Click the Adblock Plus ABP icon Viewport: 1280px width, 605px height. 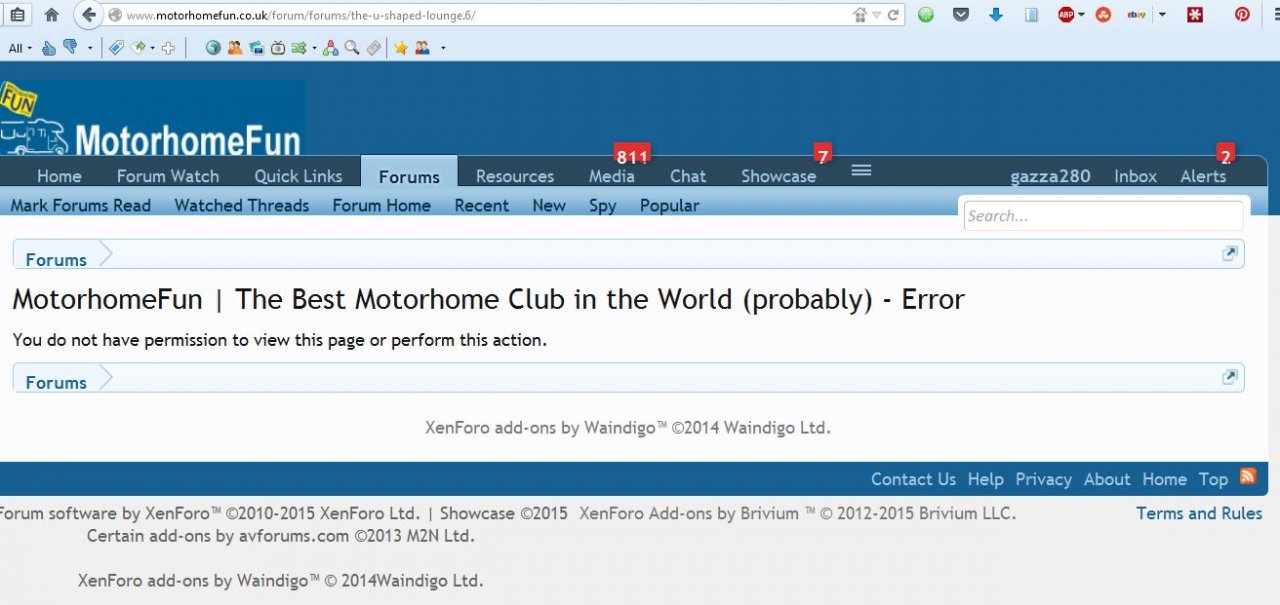coord(1066,15)
